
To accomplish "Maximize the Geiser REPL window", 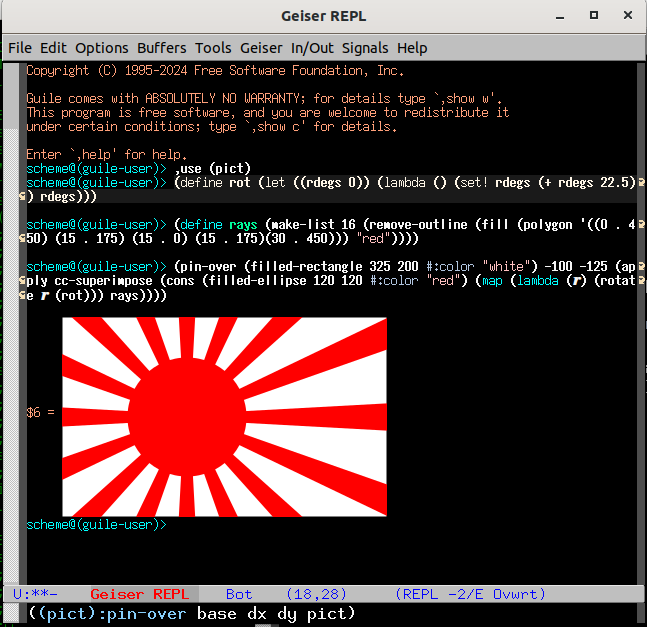I will [594, 15].
